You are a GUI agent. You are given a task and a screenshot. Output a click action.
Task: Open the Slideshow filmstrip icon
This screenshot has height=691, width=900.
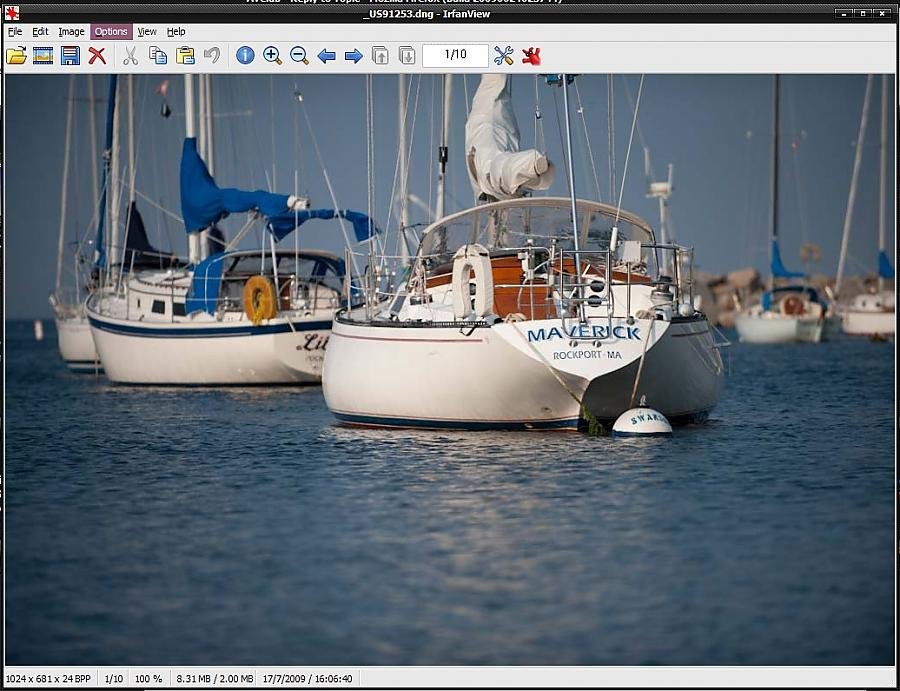pos(43,56)
